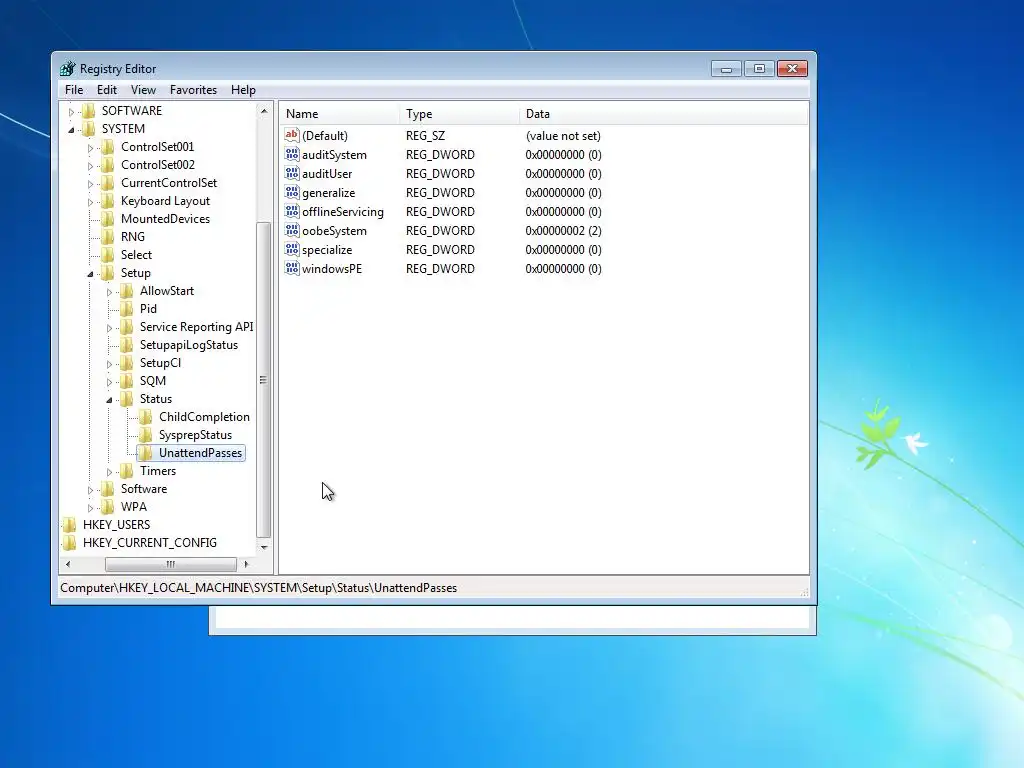Open the View menu
The image size is (1024, 768).
[143, 90]
